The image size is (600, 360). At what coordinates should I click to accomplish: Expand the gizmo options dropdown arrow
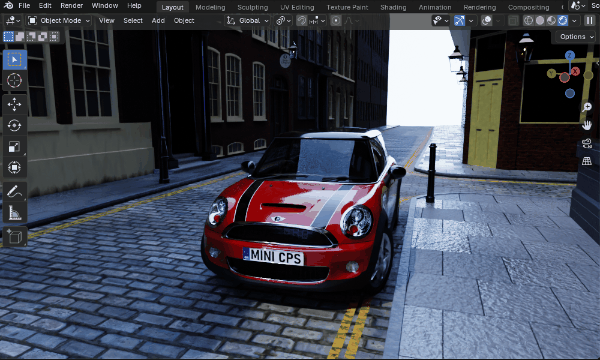[471, 21]
